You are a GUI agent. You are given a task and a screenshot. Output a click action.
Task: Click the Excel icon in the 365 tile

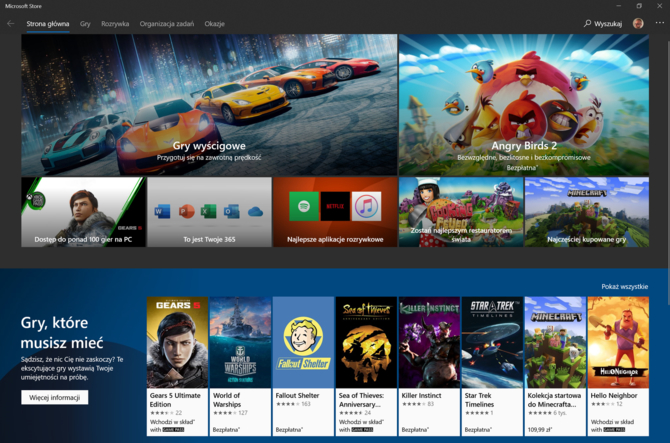click(x=209, y=211)
